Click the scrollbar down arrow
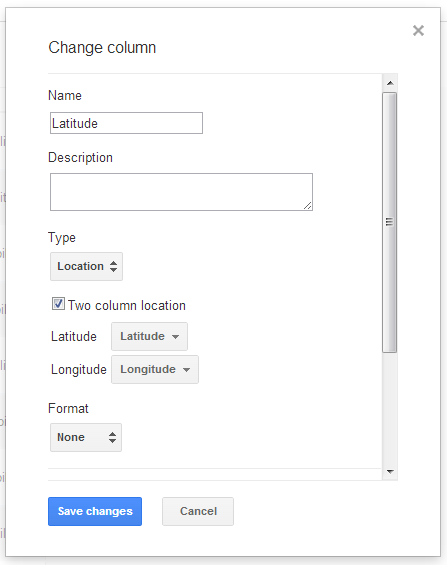 click(390, 471)
